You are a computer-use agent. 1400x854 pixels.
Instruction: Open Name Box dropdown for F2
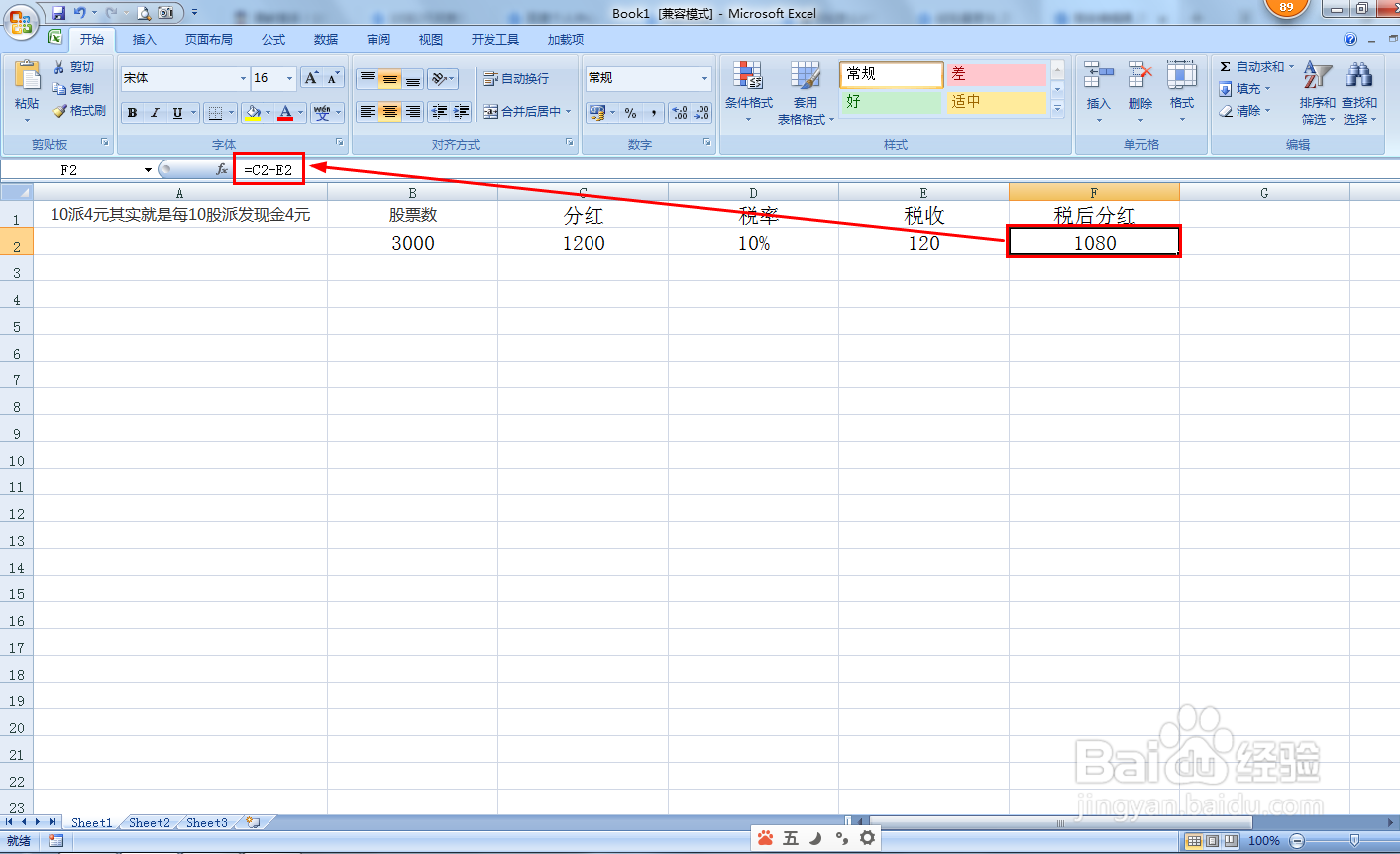(148, 170)
